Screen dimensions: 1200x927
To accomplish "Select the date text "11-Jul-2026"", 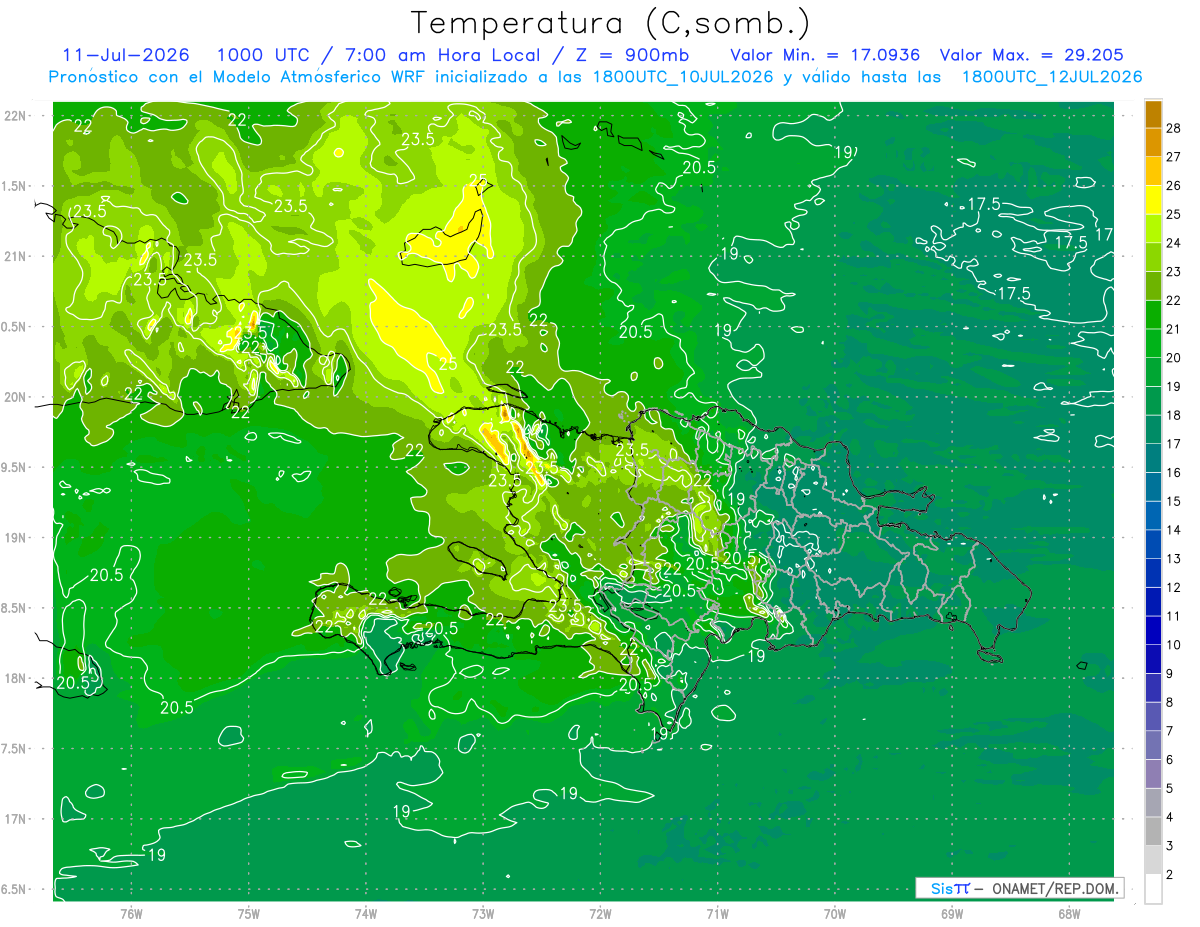I will click(x=126, y=55).
